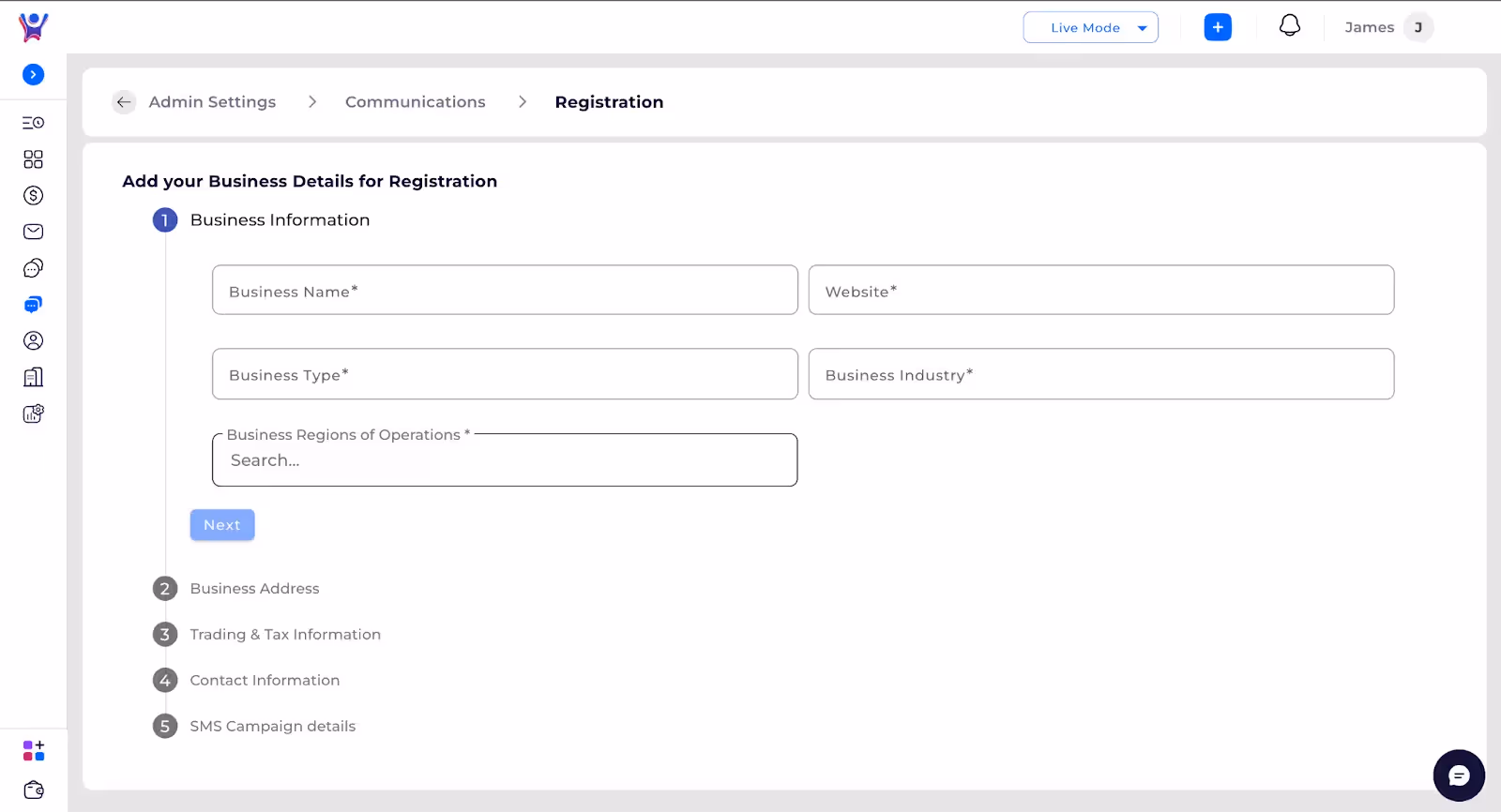Screen dimensions: 1501x812
Task: Open the chat support bubble
Action: (1458, 775)
